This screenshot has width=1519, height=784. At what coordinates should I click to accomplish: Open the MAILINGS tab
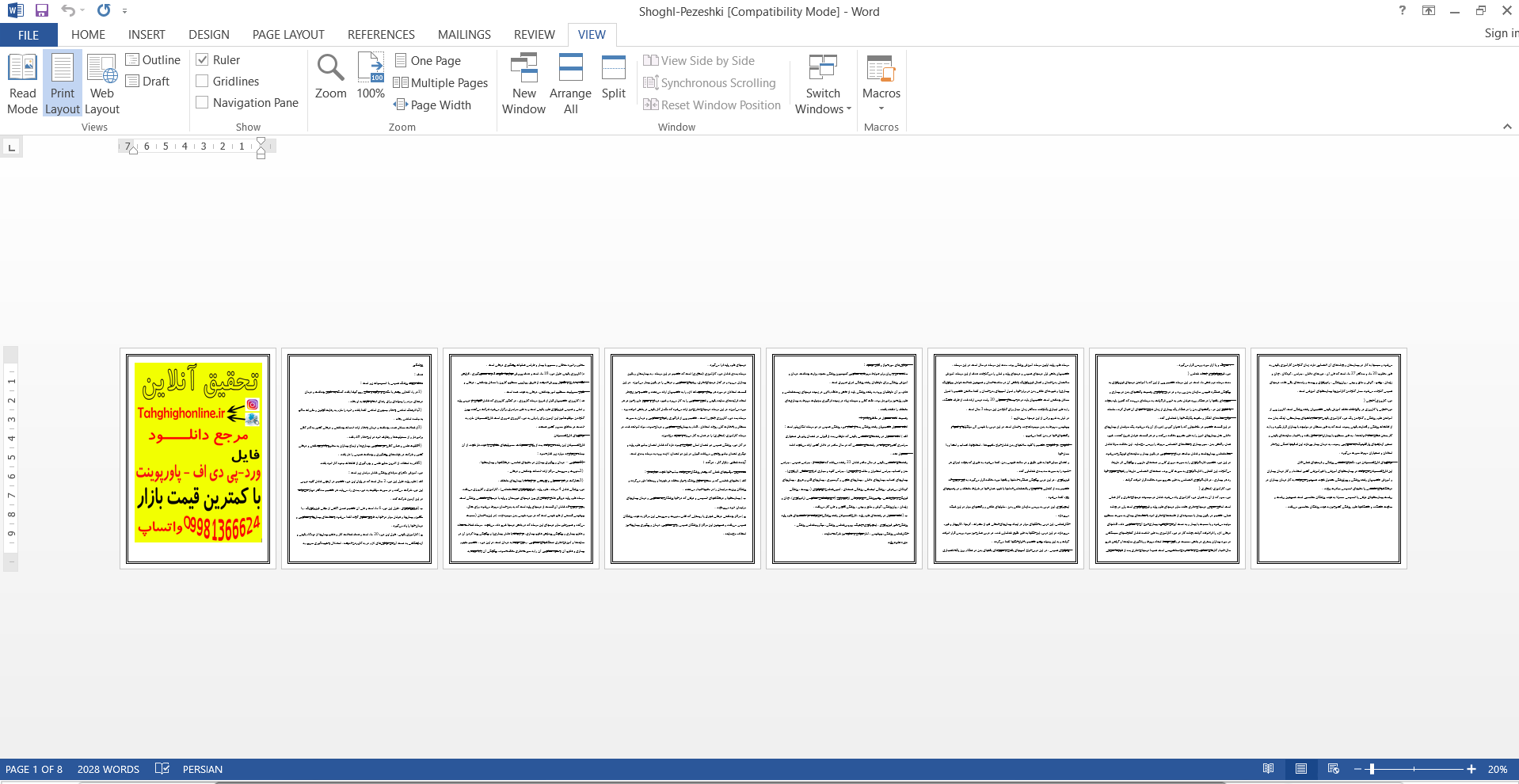pos(464,35)
